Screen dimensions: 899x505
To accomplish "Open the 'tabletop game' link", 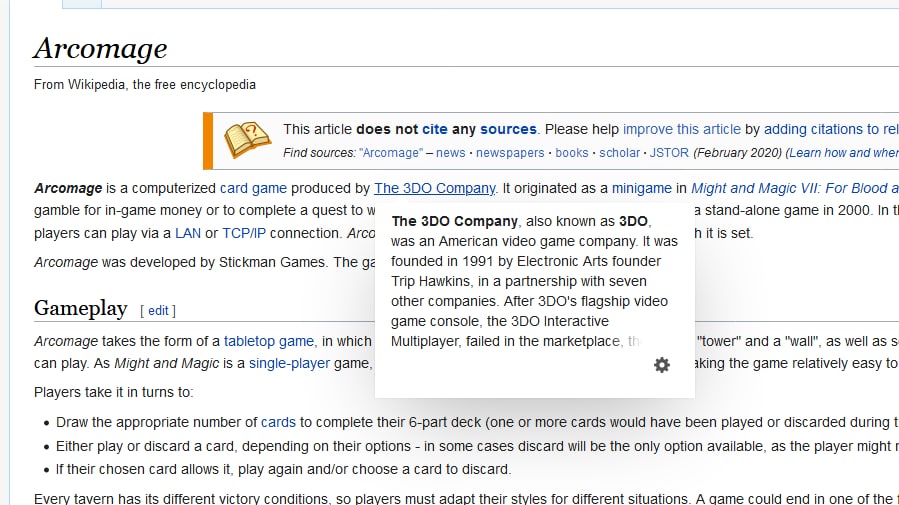I will (269, 341).
